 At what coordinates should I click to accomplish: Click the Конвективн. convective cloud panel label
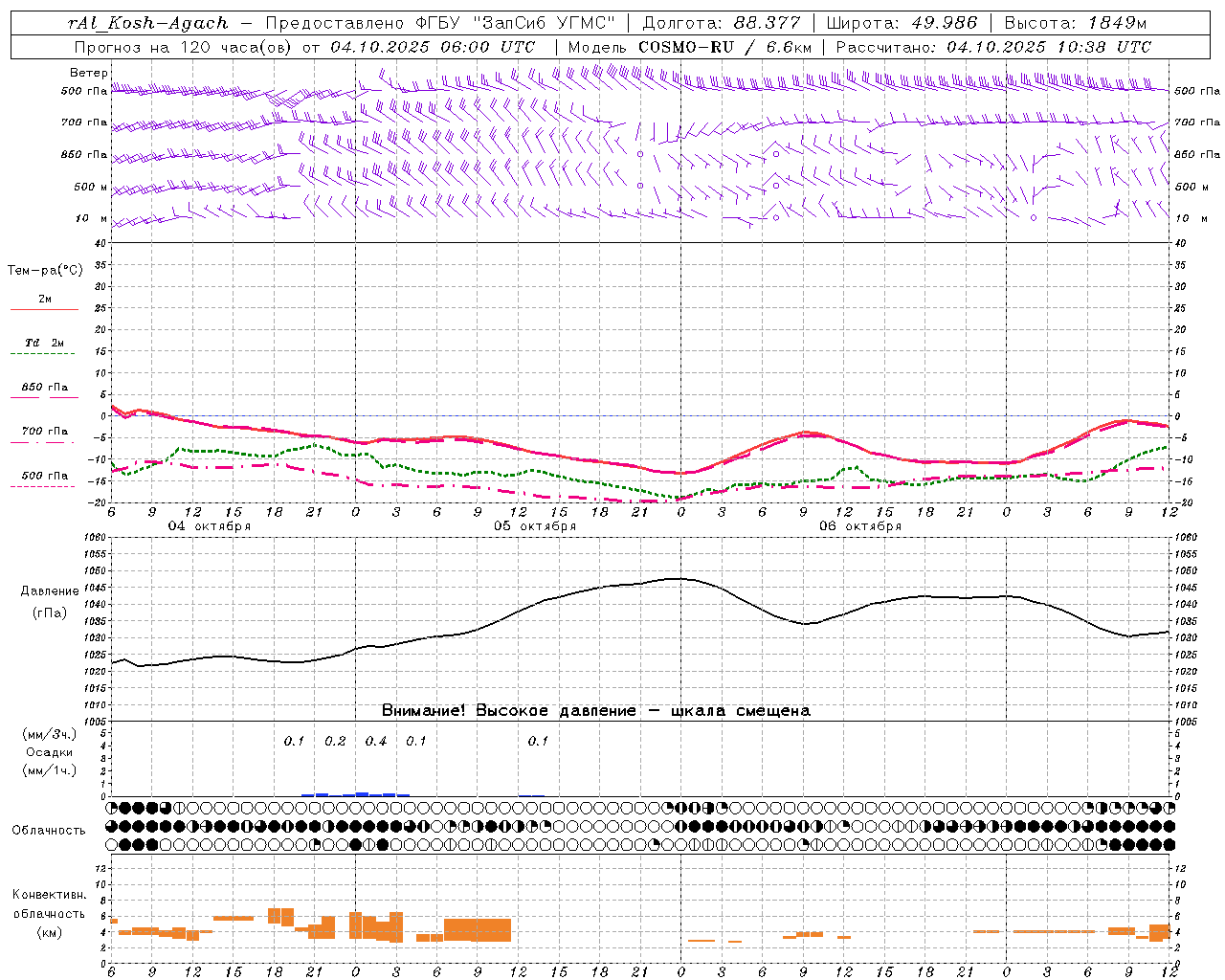tap(49, 895)
